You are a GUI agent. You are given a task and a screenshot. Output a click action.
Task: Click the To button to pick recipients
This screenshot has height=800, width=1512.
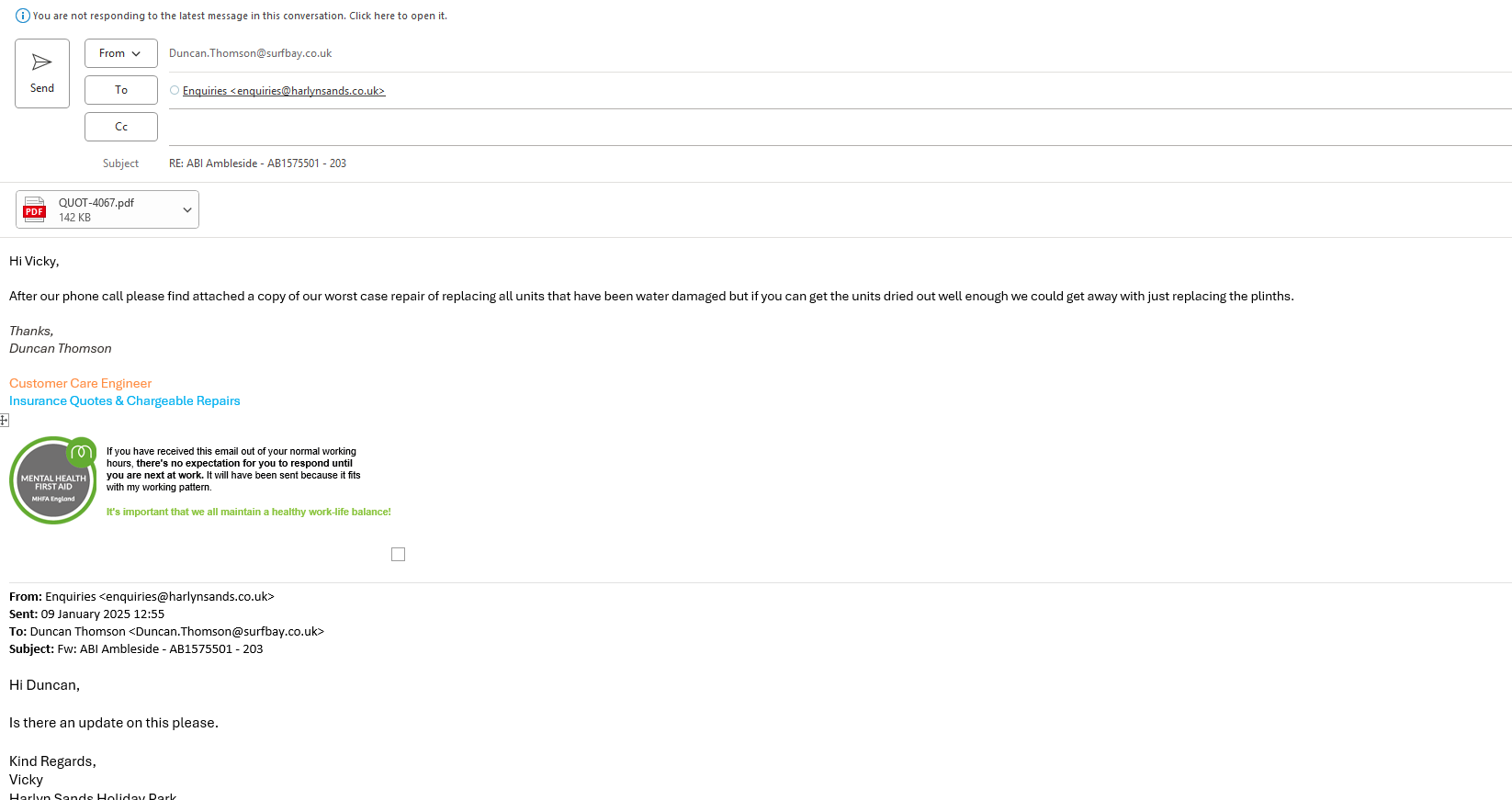pos(120,90)
